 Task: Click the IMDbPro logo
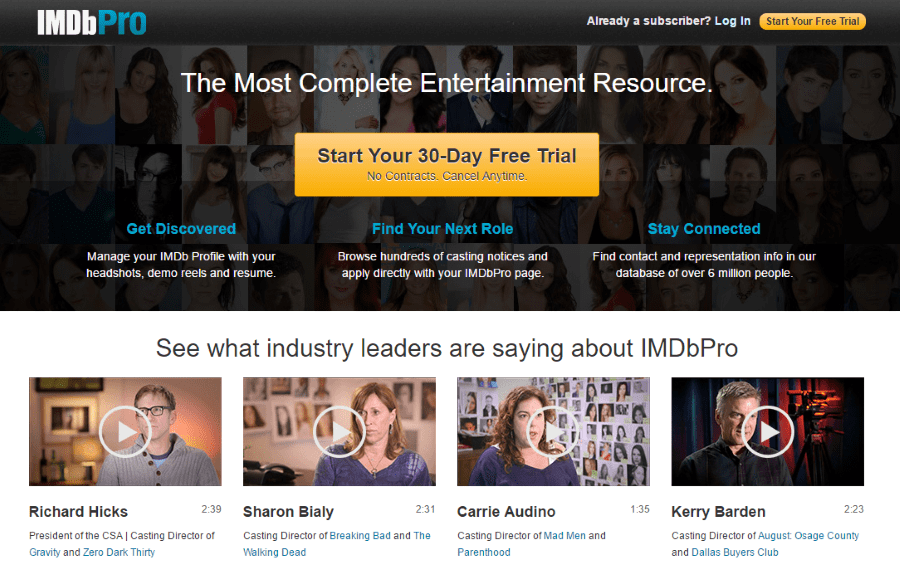coord(92,23)
